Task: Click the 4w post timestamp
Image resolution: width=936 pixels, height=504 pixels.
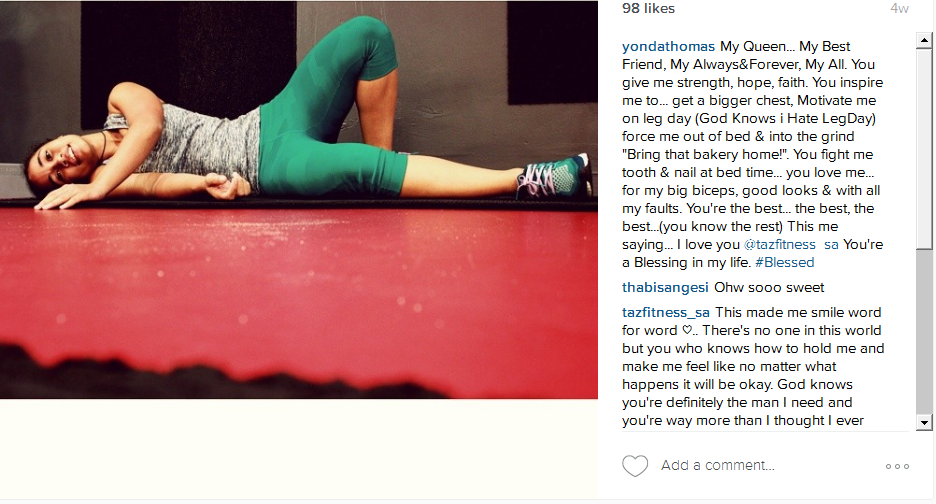Action: coord(900,8)
